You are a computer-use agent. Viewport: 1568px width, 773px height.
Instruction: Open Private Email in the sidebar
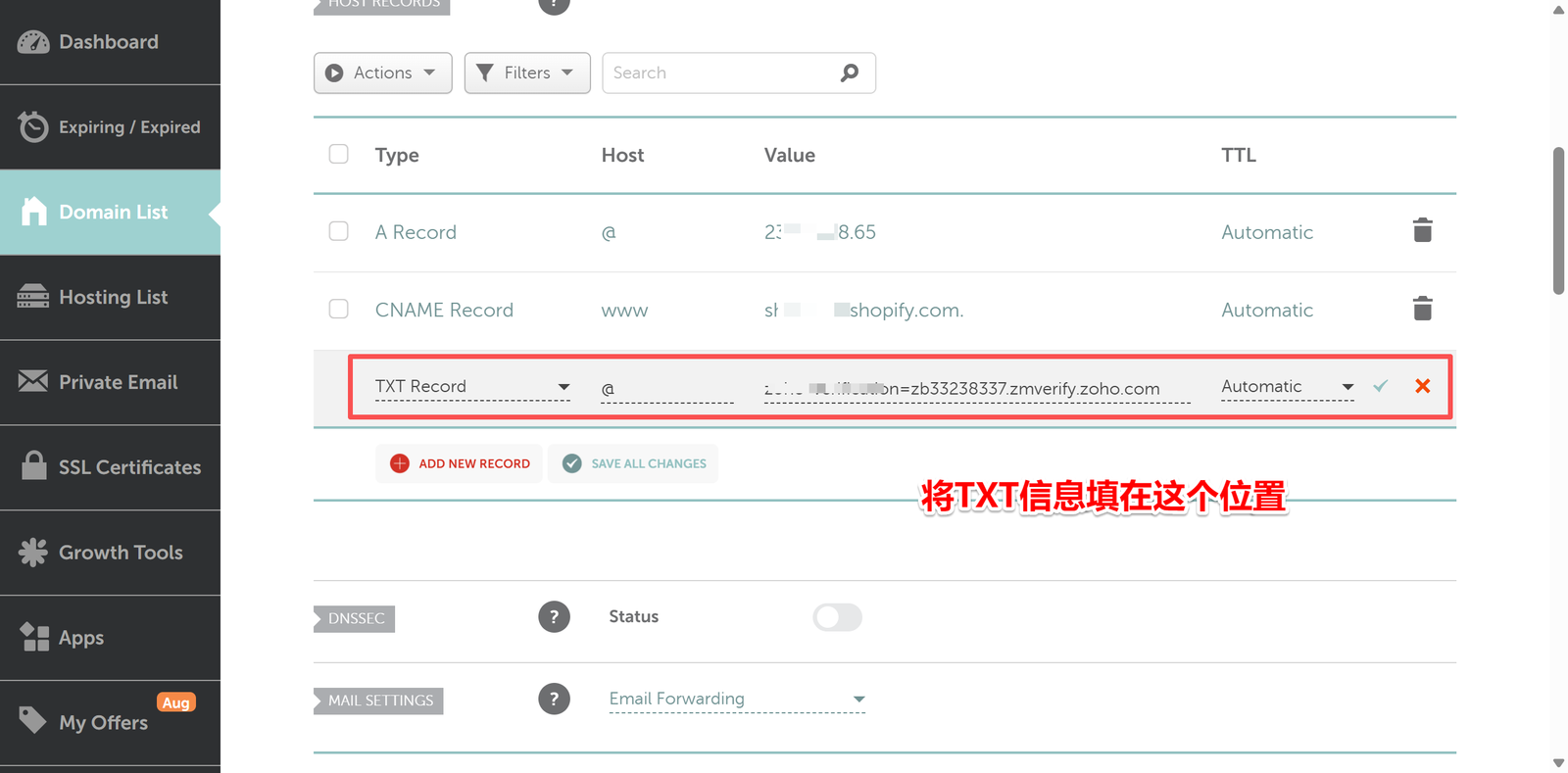pos(110,382)
